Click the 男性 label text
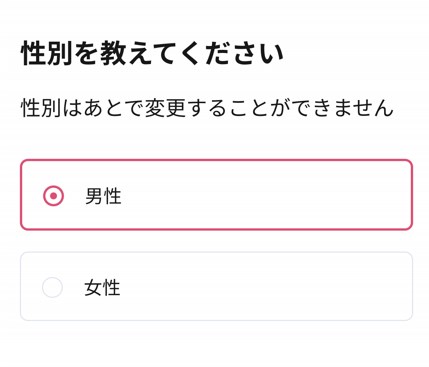429x367 pixels. click(x=103, y=196)
